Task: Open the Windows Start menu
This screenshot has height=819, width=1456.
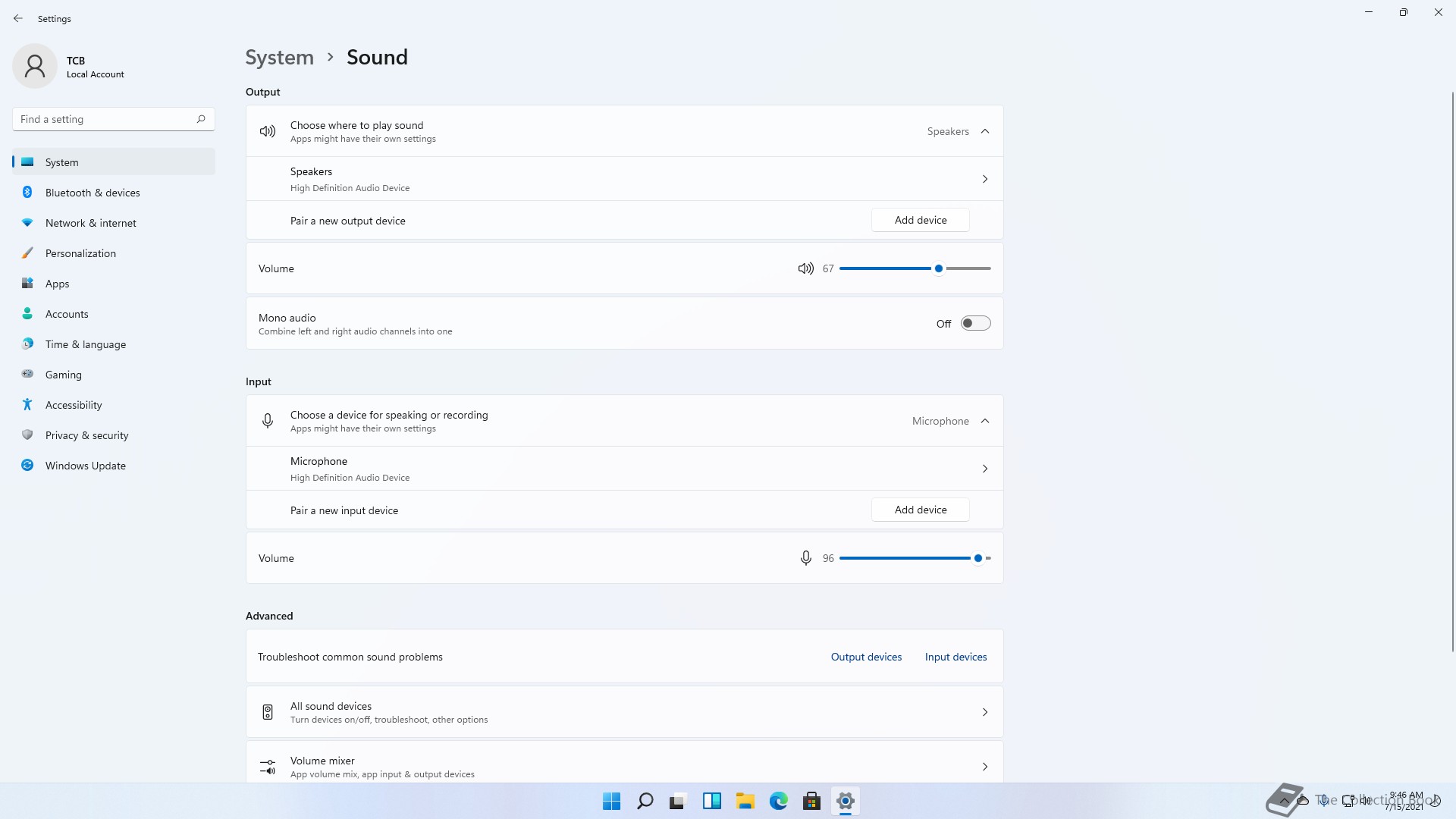Action: (x=611, y=801)
